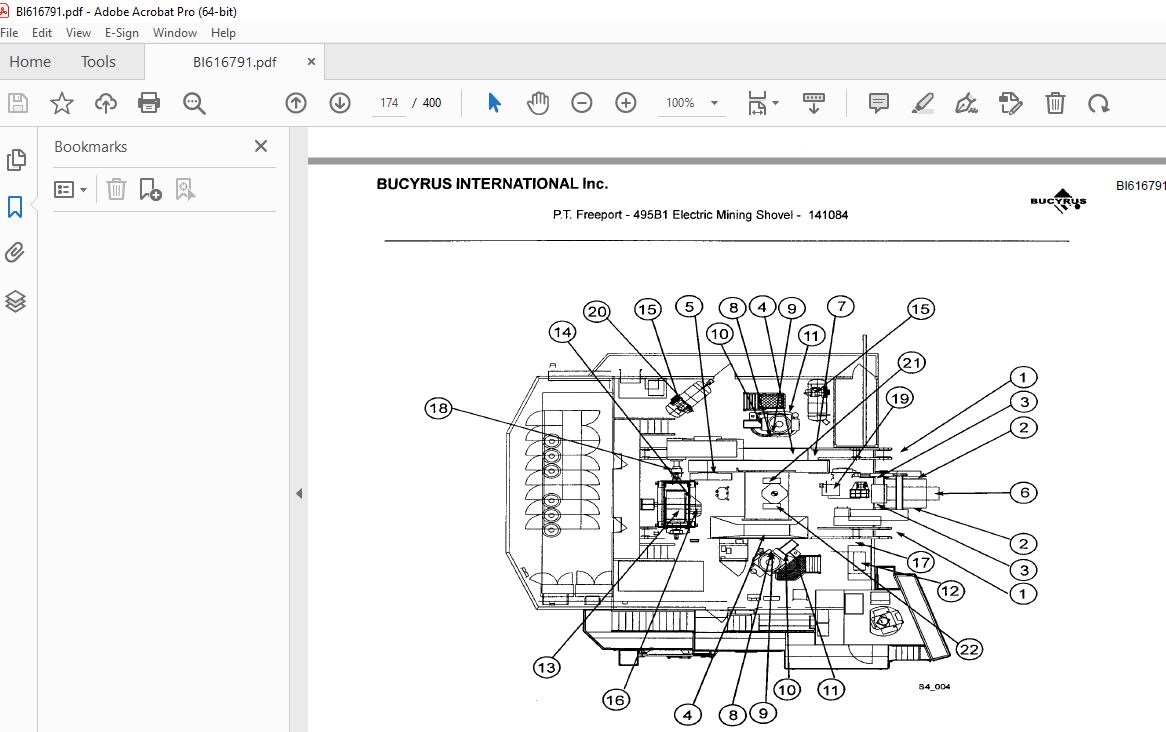Click the Stamp tool icon

[x=1011, y=103]
